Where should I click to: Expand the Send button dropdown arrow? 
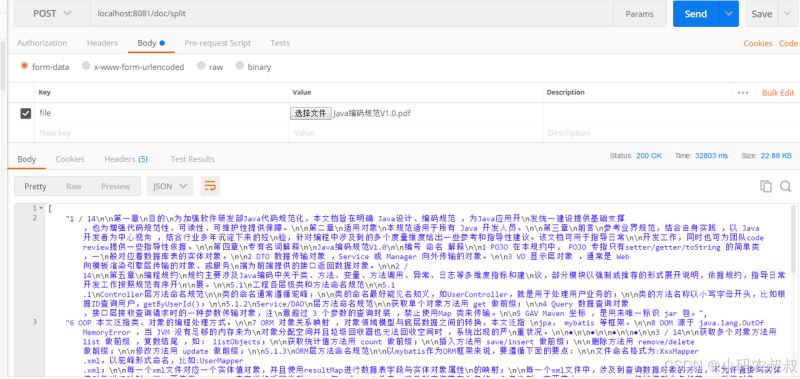pos(729,14)
